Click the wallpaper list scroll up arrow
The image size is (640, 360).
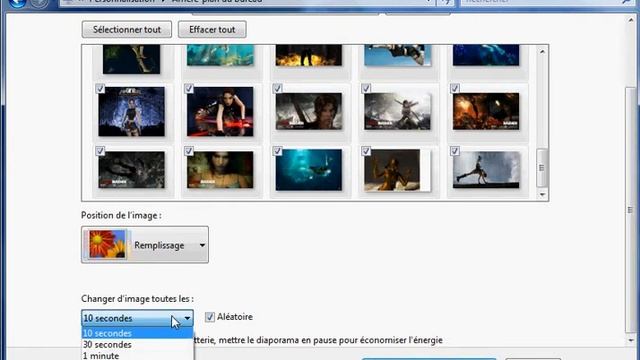coord(542,51)
